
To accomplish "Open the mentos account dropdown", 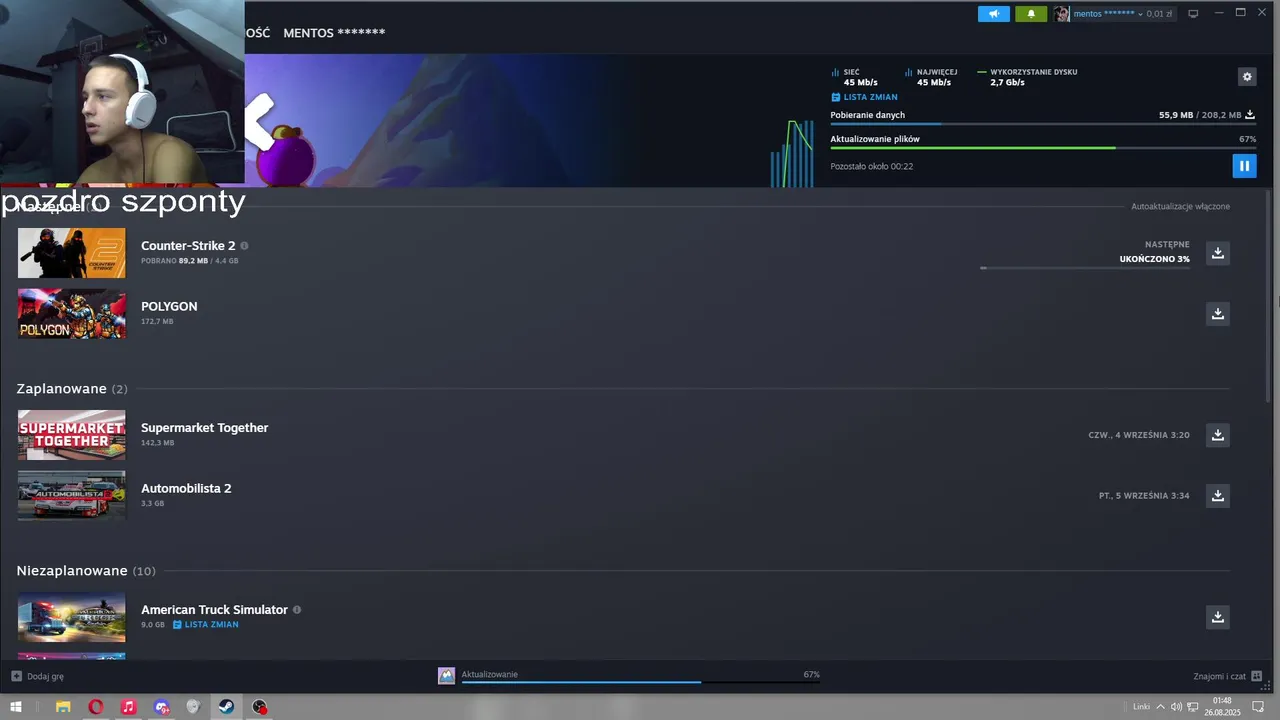I will [x=1108, y=14].
